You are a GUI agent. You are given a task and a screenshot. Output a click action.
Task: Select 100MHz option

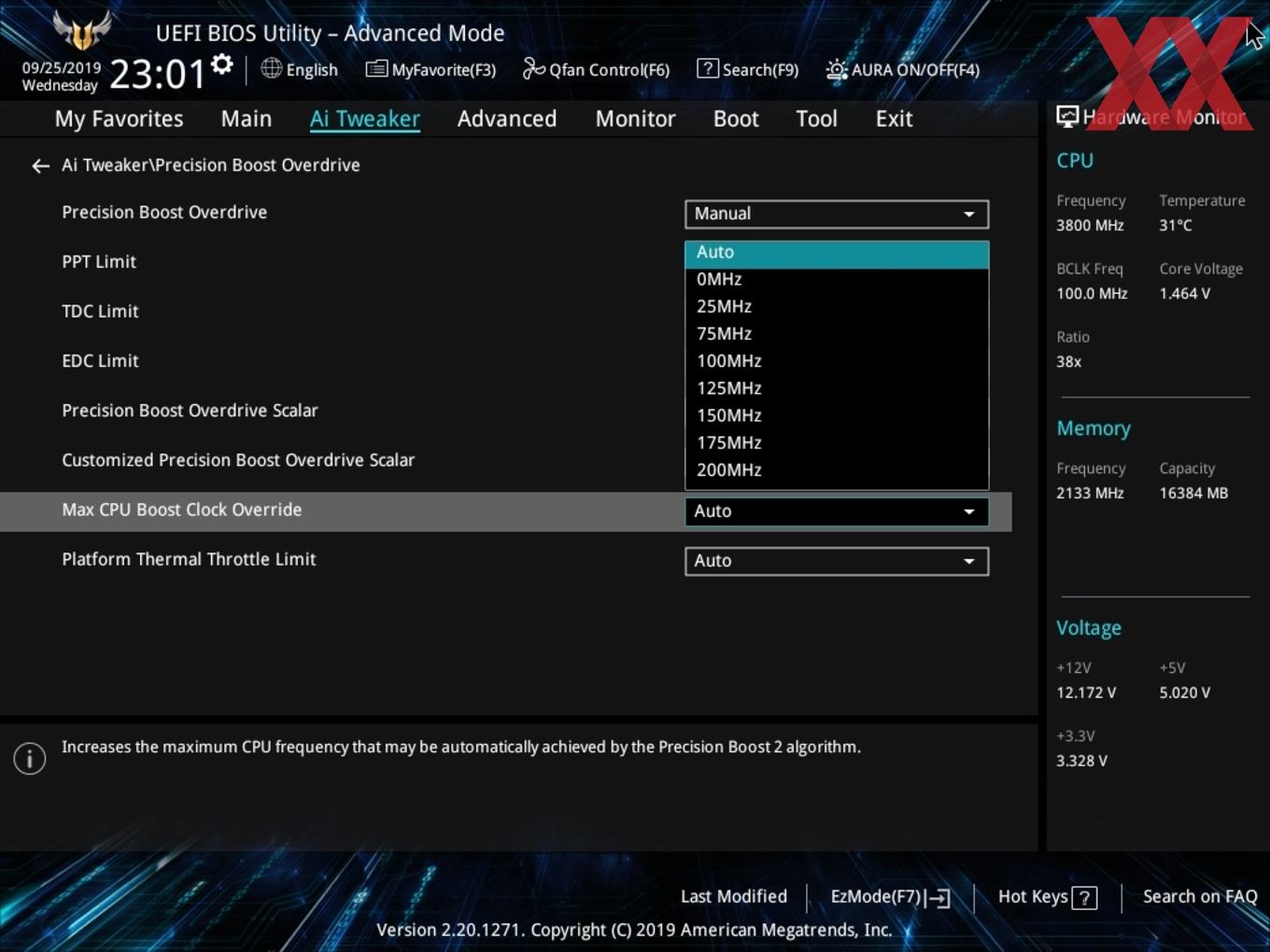coord(837,360)
